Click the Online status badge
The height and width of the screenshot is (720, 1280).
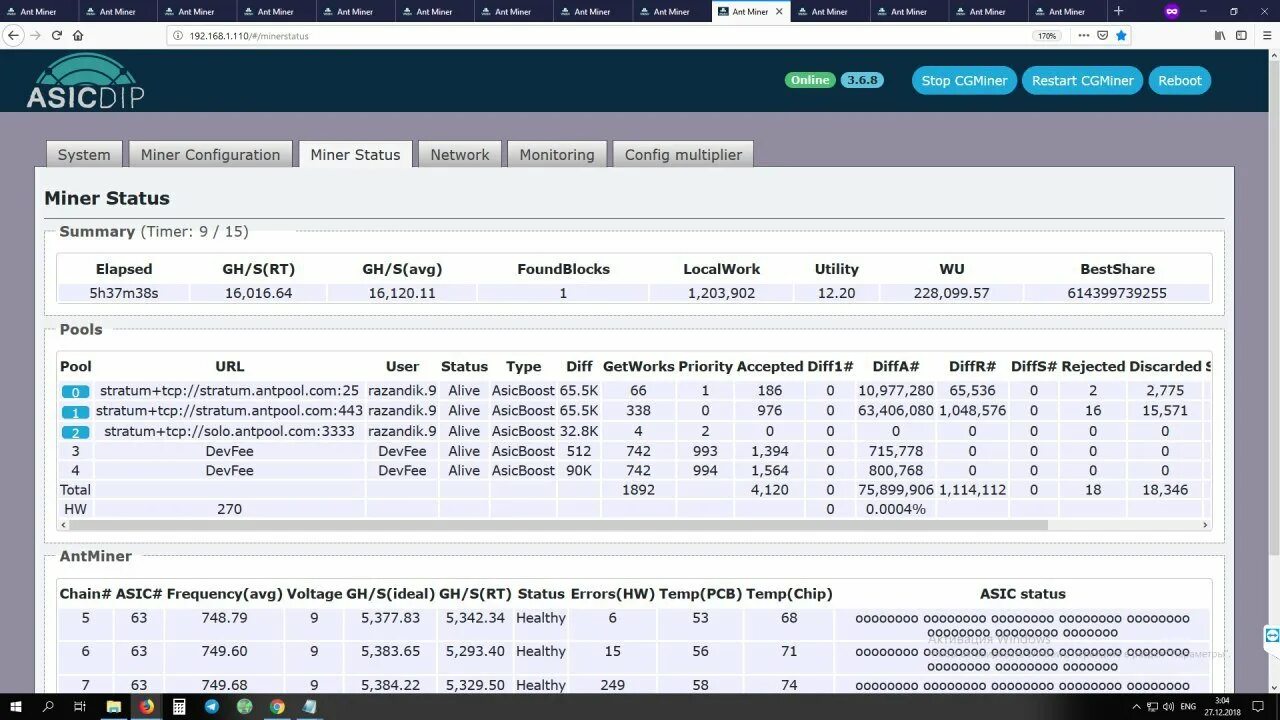(810, 80)
